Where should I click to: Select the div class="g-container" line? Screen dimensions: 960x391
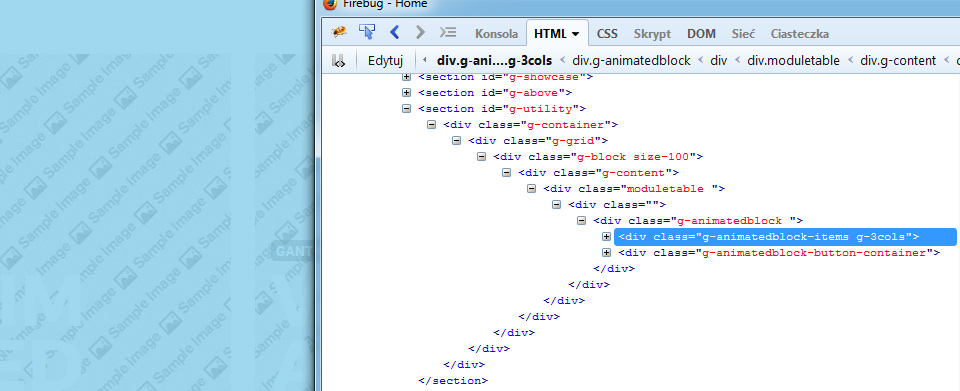click(530, 125)
